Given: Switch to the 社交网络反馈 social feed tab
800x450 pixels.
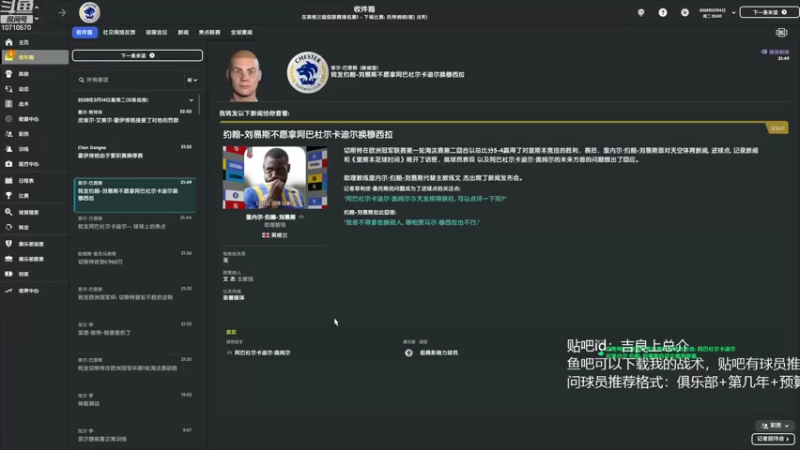Looking at the screenshot, I should pyautogui.click(x=119, y=32).
